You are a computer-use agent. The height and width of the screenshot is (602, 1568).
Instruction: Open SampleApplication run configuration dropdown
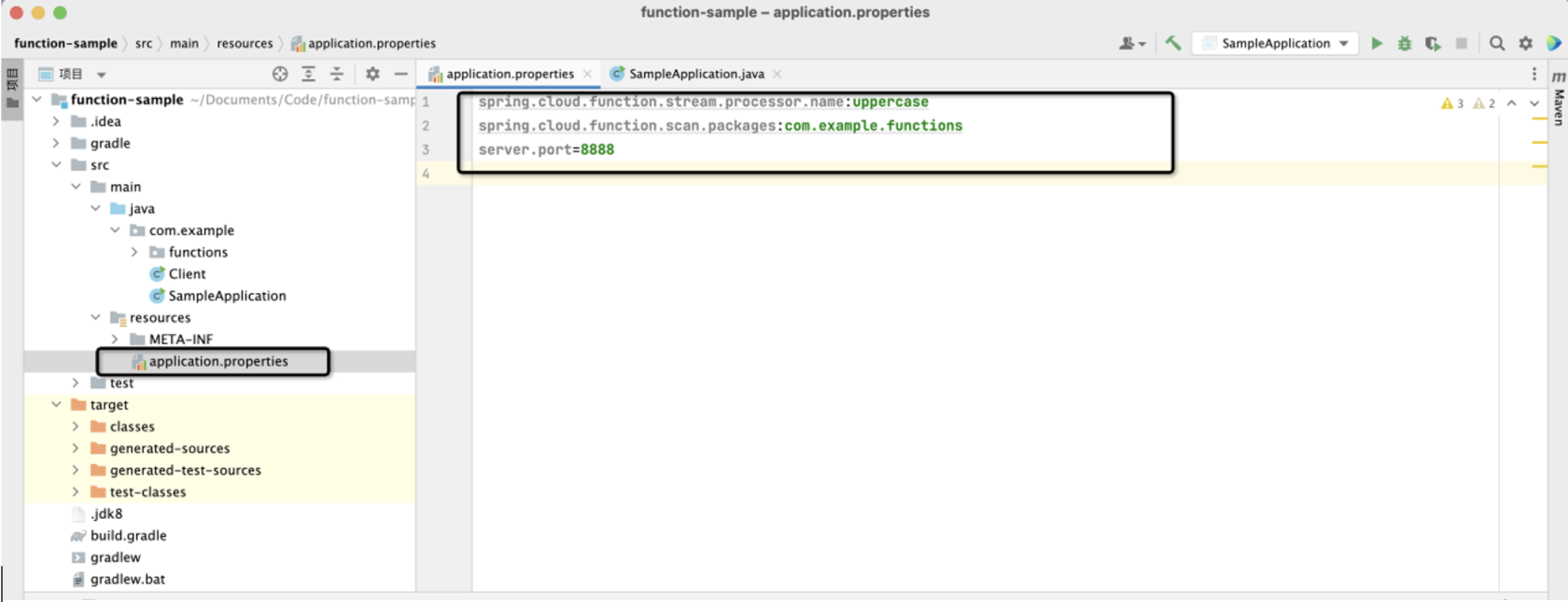coord(1276,43)
